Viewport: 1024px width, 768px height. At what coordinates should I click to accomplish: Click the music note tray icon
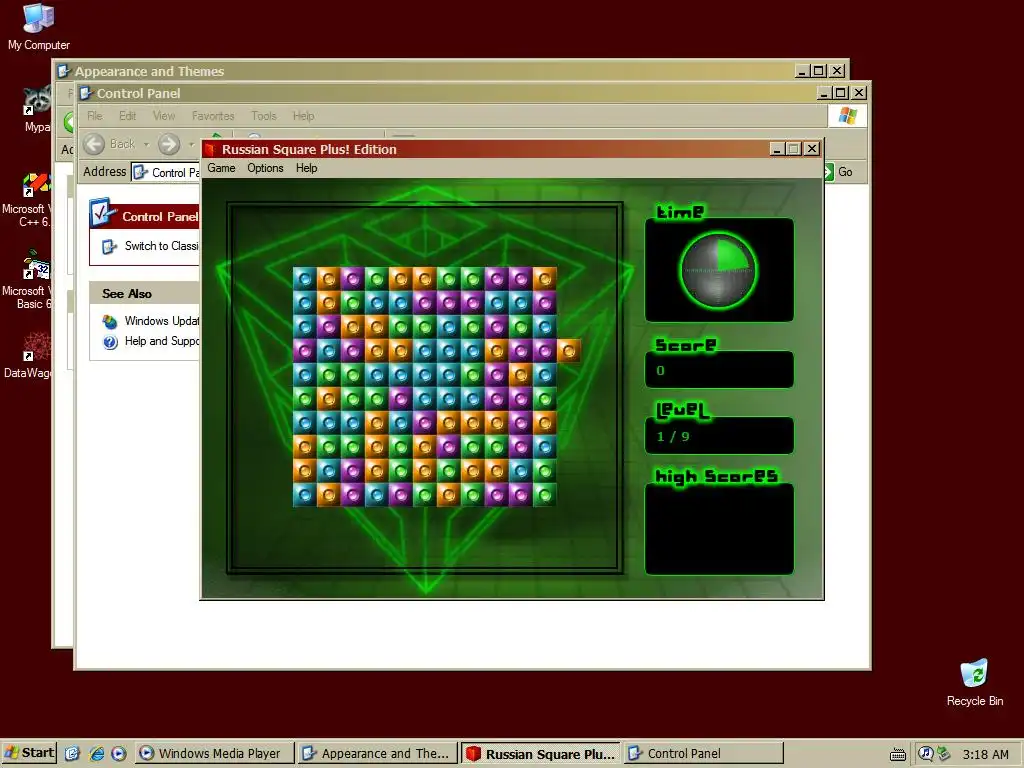(x=925, y=754)
